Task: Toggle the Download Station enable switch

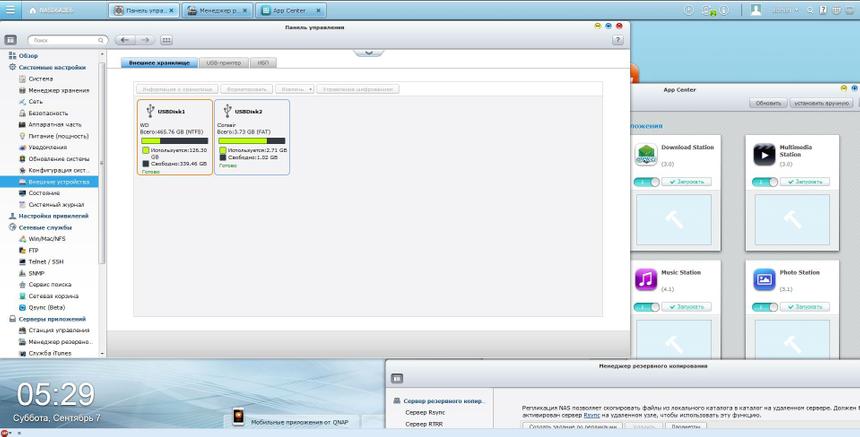Action: (x=646, y=182)
